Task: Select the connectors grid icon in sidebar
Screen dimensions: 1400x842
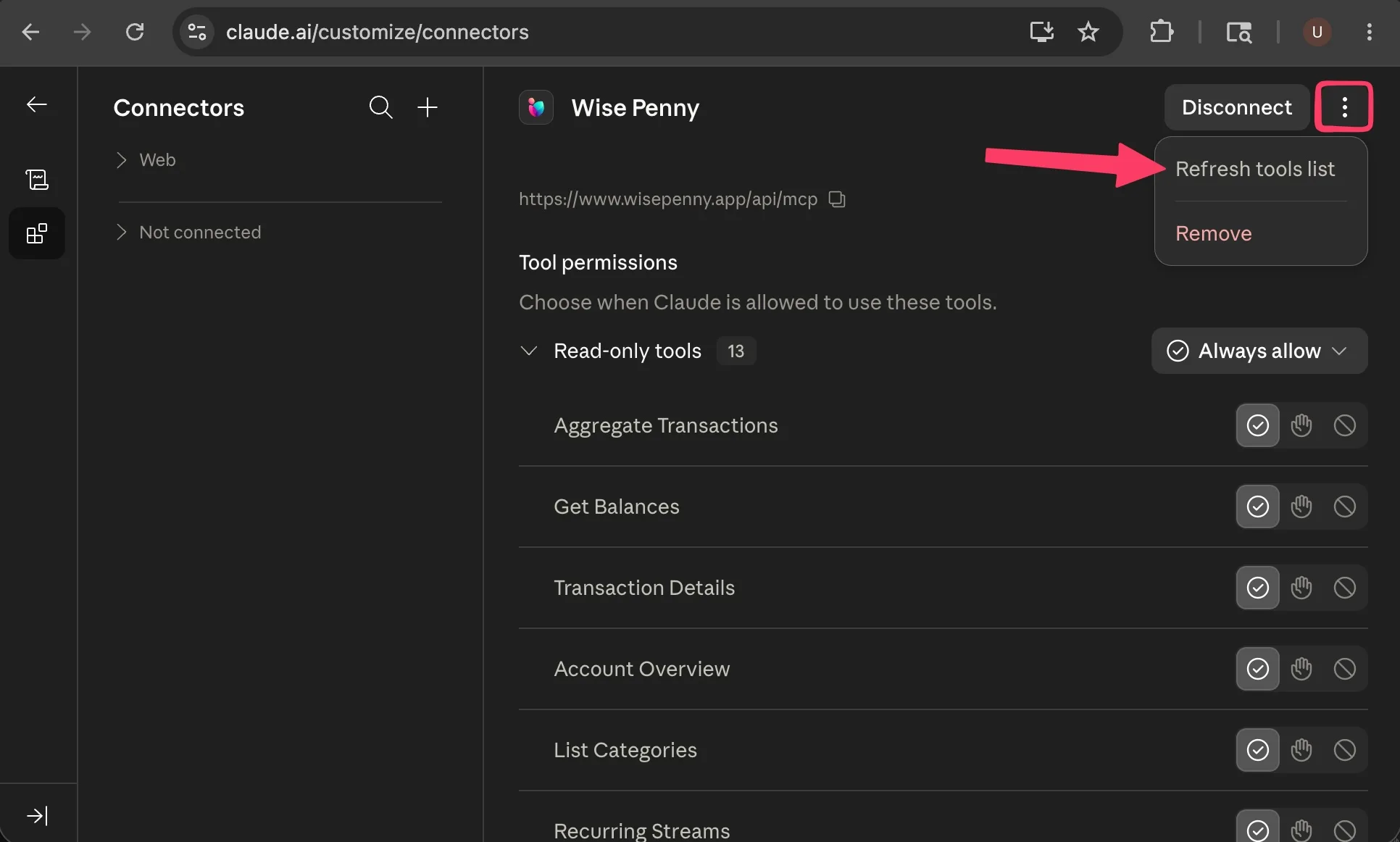Action: pyautogui.click(x=37, y=233)
